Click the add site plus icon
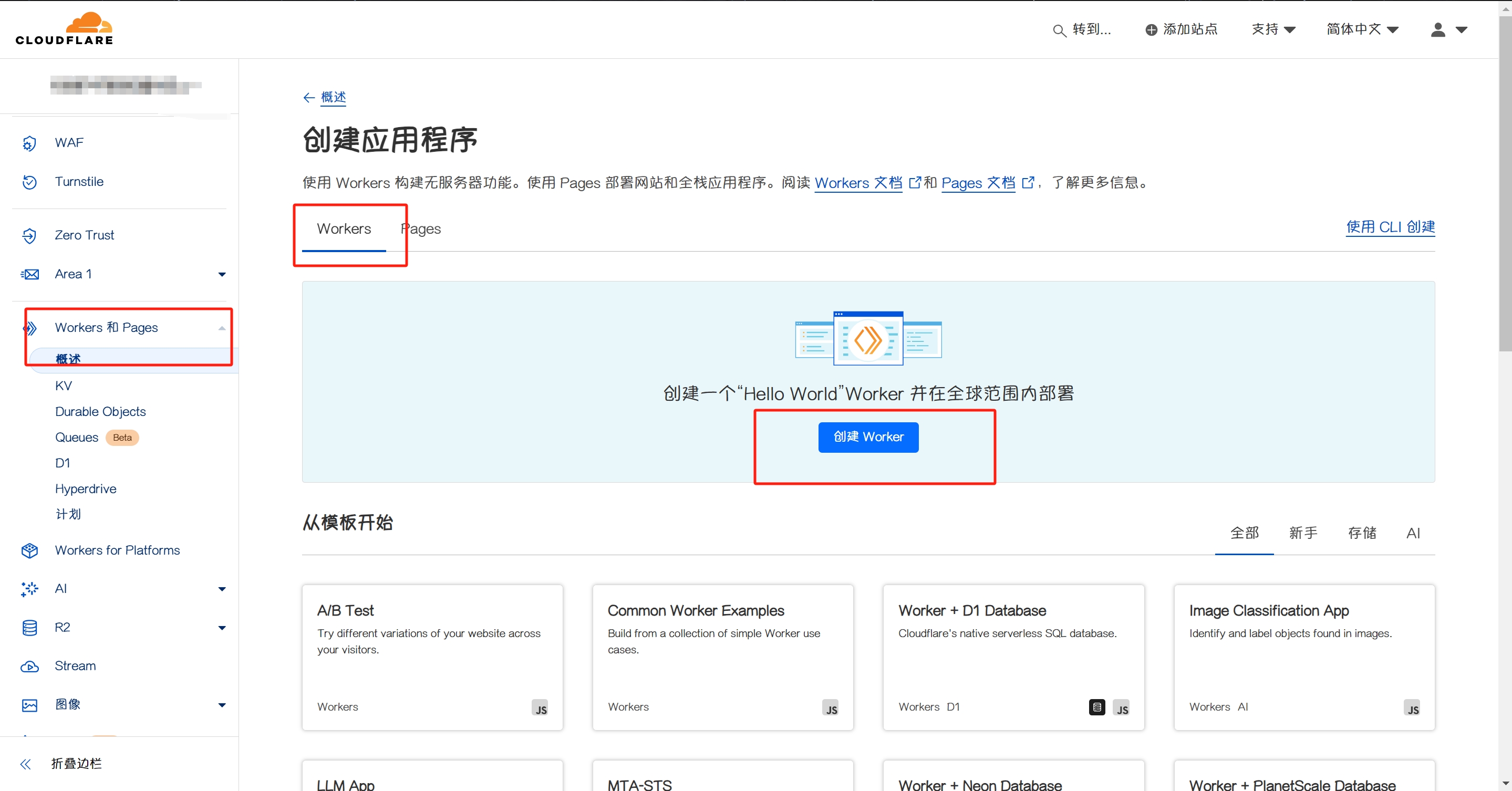 coord(1152,30)
